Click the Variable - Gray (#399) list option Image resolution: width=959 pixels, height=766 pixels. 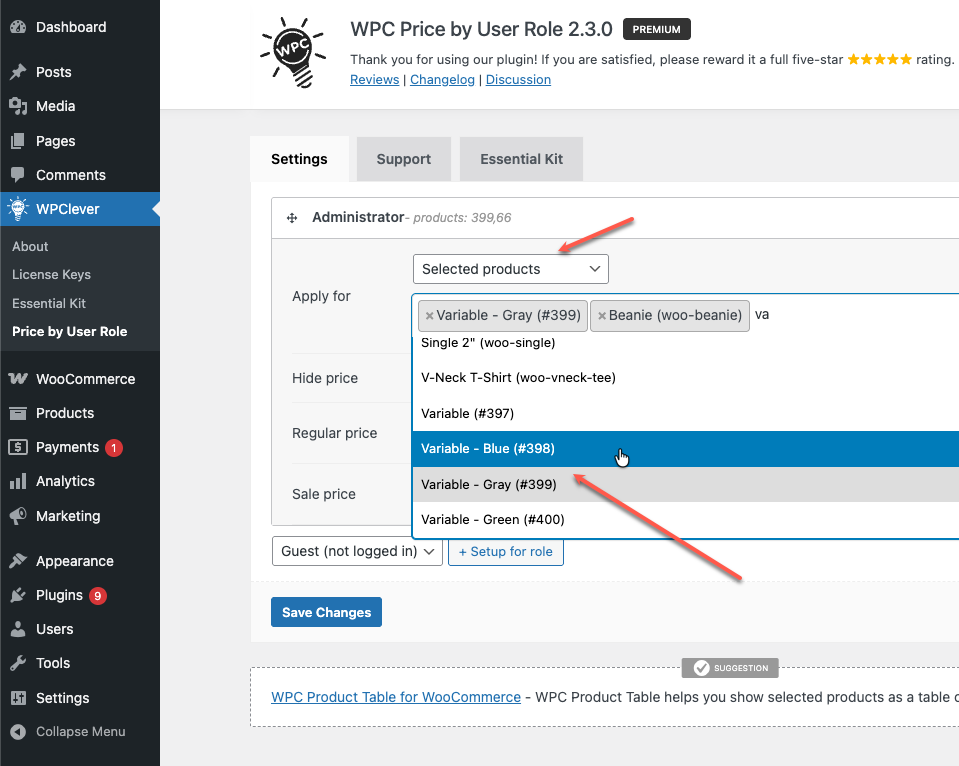pyautogui.click(x=686, y=485)
